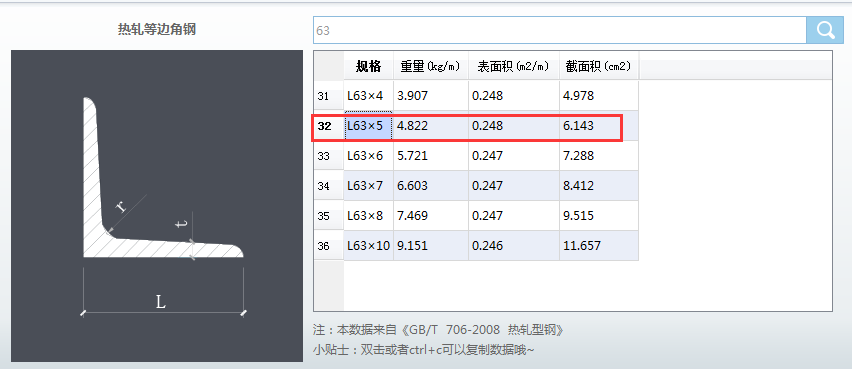Select the L63×4 spec cell

click(368, 96)
